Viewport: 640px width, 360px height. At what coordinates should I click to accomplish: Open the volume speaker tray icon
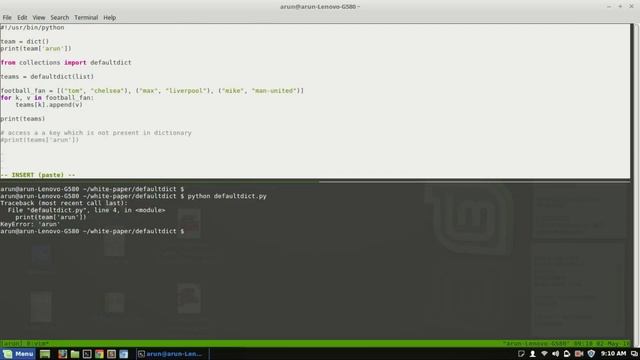556,354
